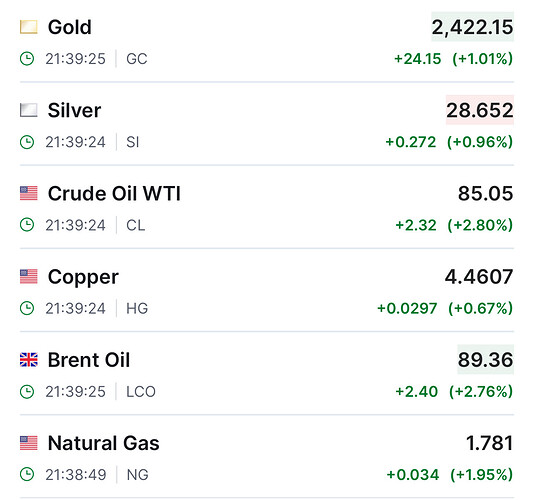Open the Crude Oil WTI page
The height and width of the screenshot is (500, 534).
(114, 193)
